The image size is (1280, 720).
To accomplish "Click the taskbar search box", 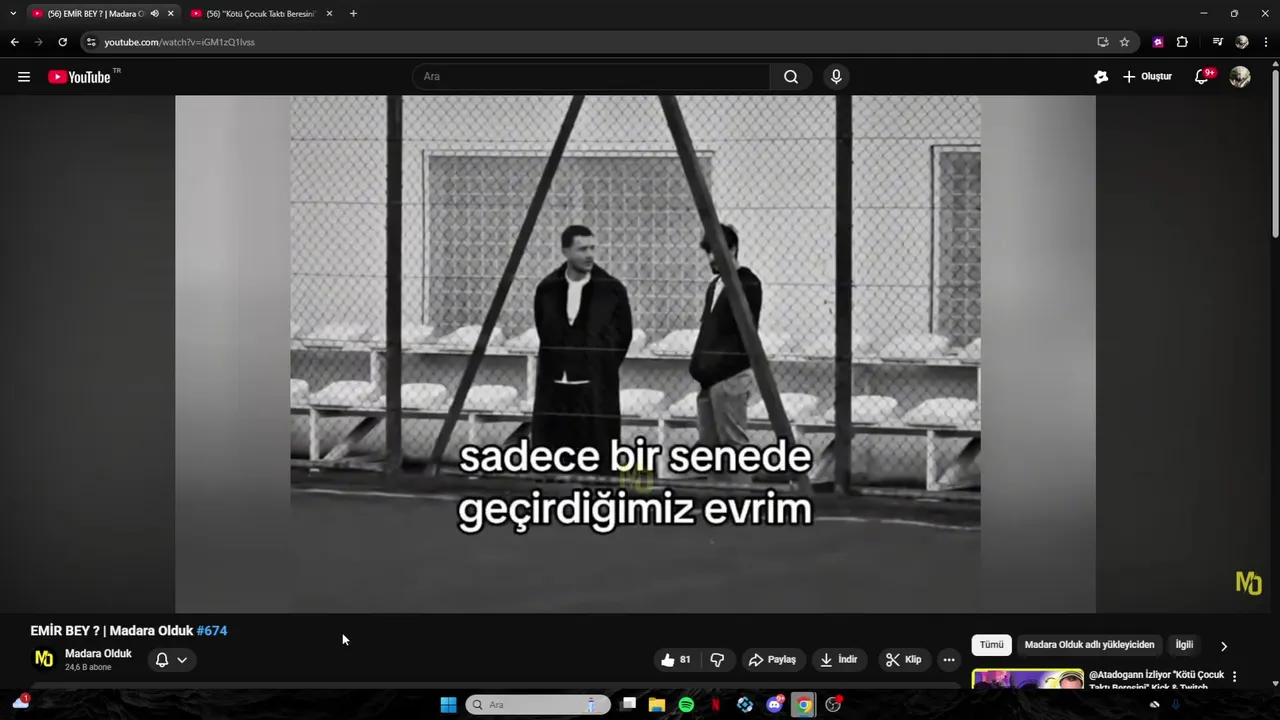I will point(538,705).
